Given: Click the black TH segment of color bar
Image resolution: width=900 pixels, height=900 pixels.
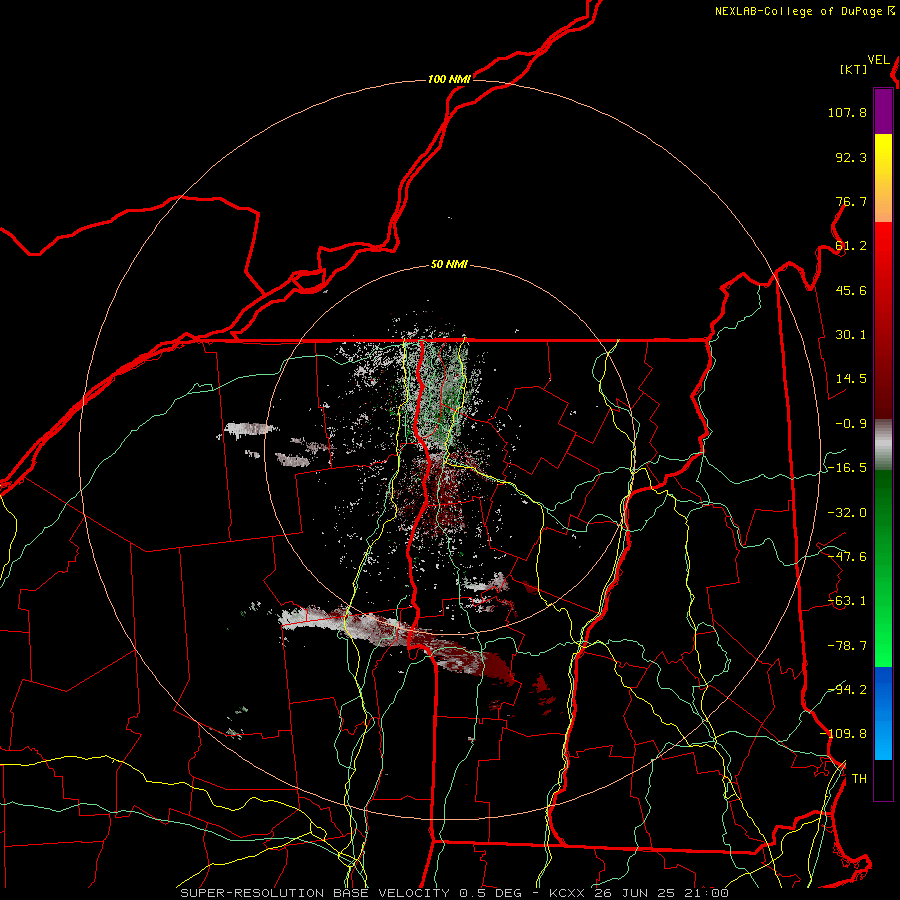Looking at the screenshot, I should click(x=883, y=779).
